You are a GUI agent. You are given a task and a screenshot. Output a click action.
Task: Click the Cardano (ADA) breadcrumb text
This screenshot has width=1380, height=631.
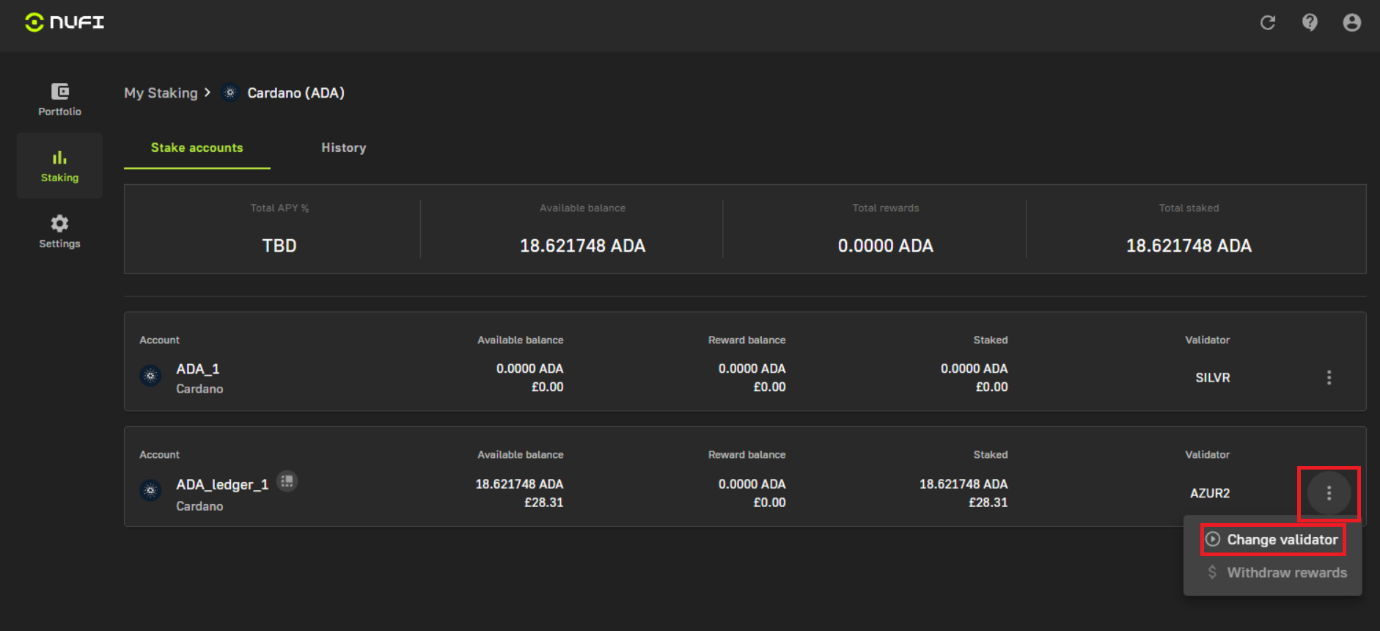point(296,93)
